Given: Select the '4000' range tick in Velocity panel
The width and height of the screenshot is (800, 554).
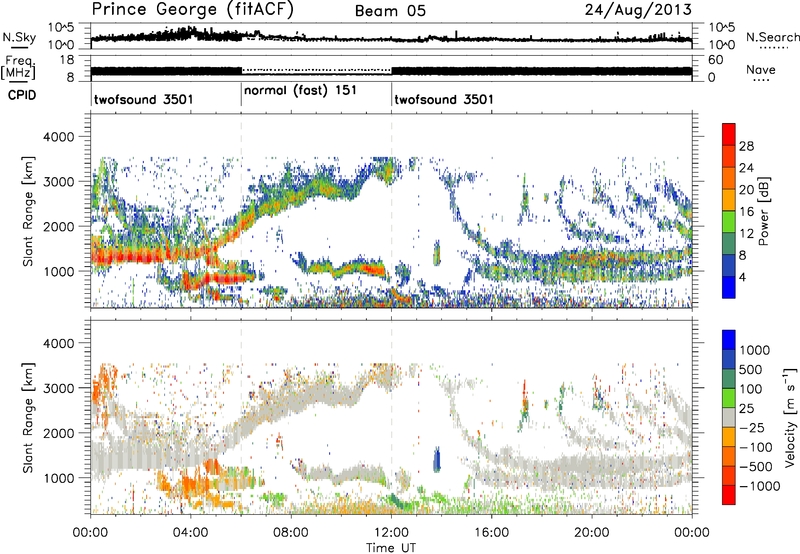Looking at the screenshot, I should (58, 343).
